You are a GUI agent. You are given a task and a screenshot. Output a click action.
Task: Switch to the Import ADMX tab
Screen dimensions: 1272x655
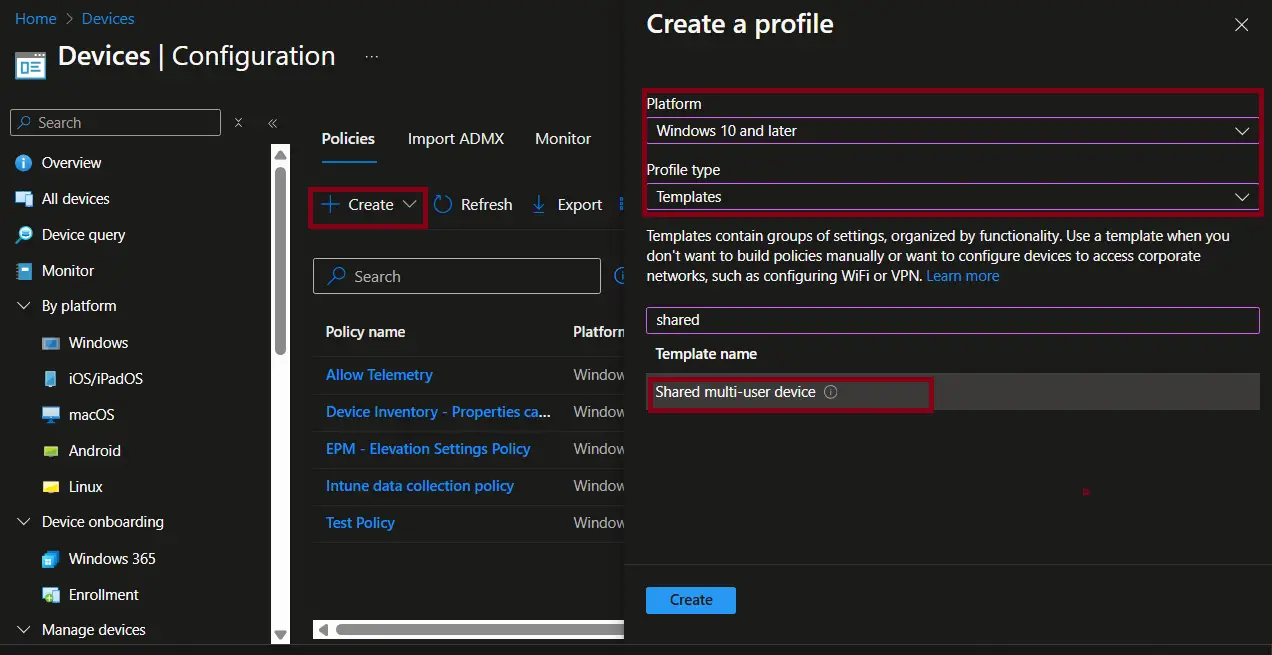(456, 139)
